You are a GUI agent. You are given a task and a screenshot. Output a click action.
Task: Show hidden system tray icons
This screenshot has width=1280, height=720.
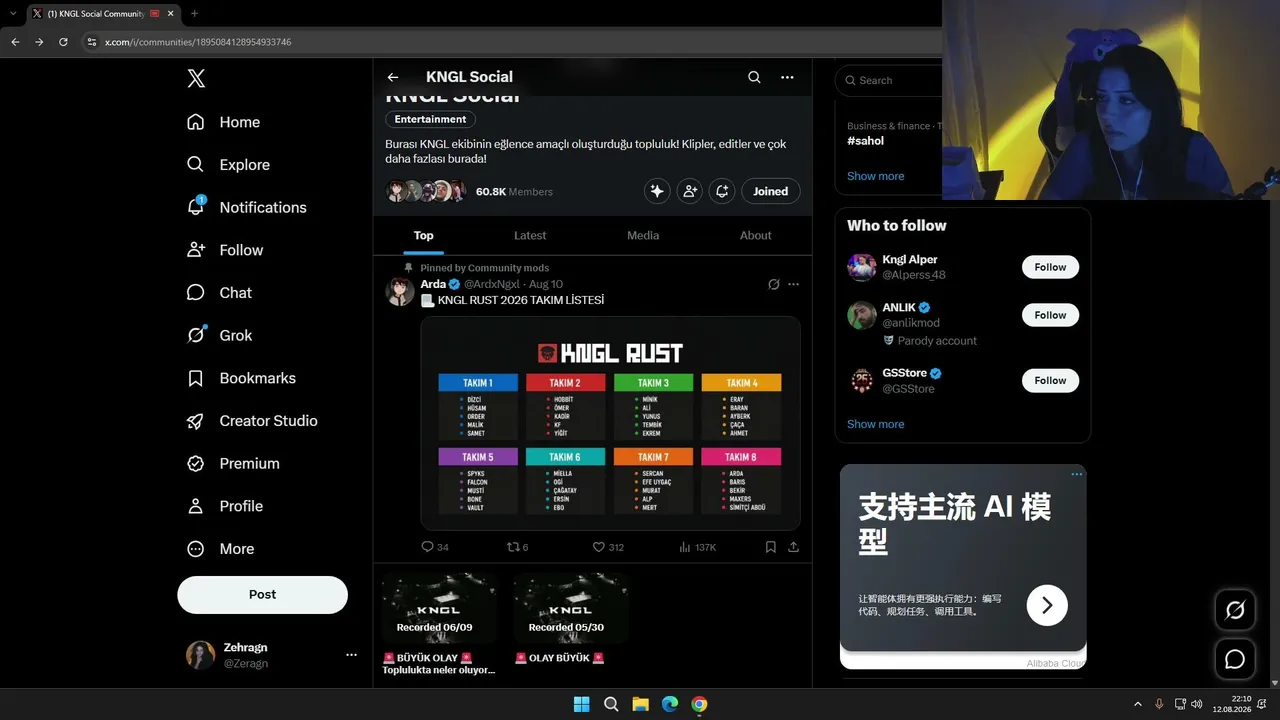[x=1137, y=704]
